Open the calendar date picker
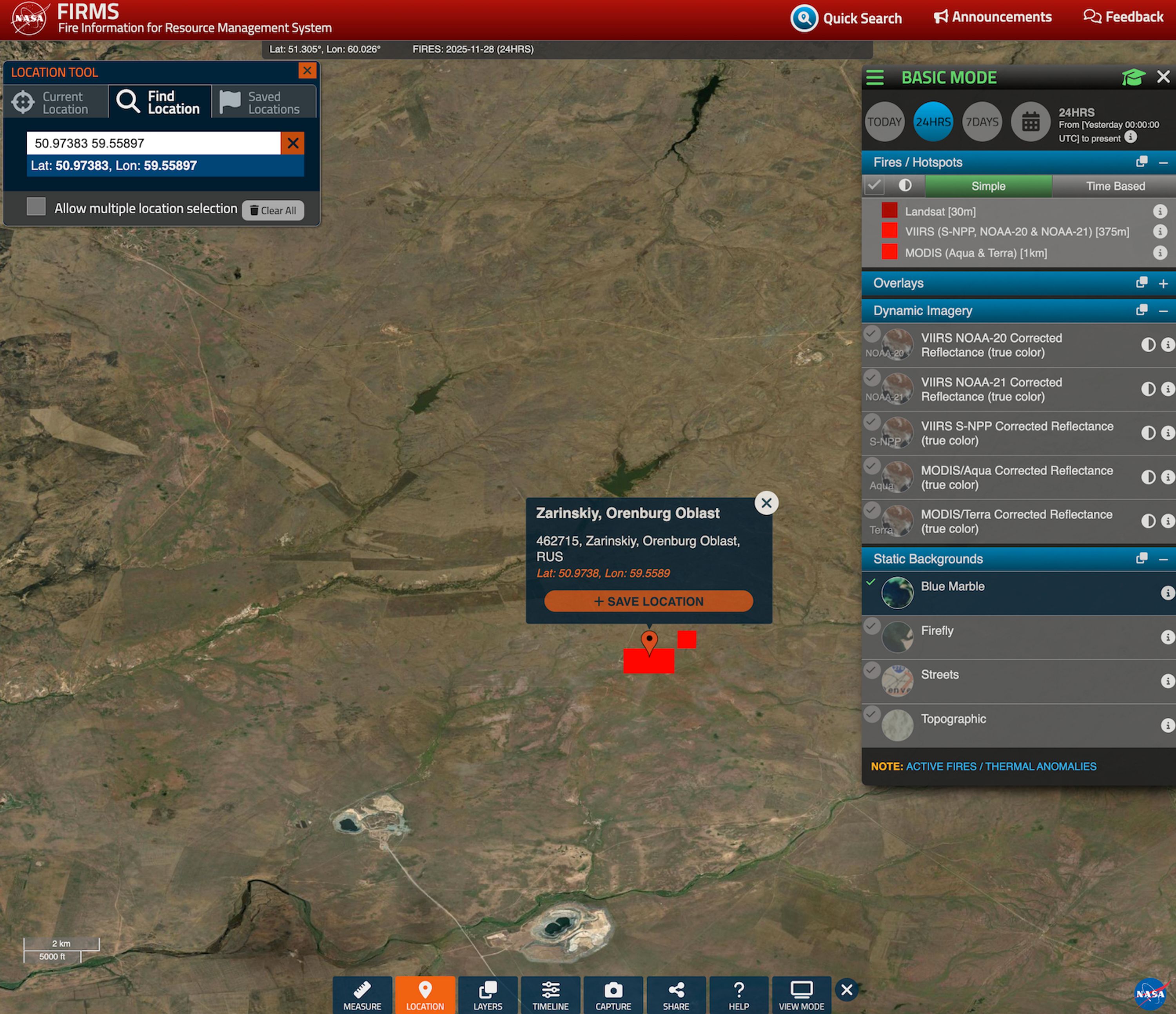This screenshot has width=1176, height=1014. pos(1030,122)
